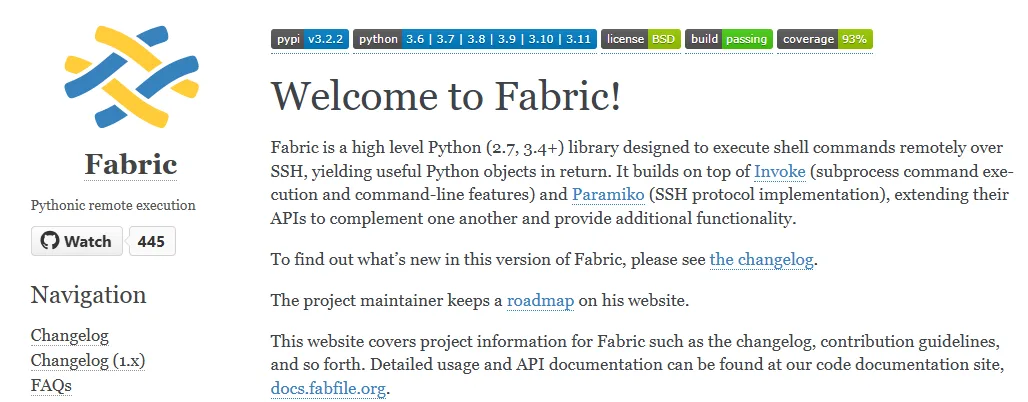Click the Navigation sidebar heading
The height and width of the screenshot is (402, 1028).
tap(88, 295)
